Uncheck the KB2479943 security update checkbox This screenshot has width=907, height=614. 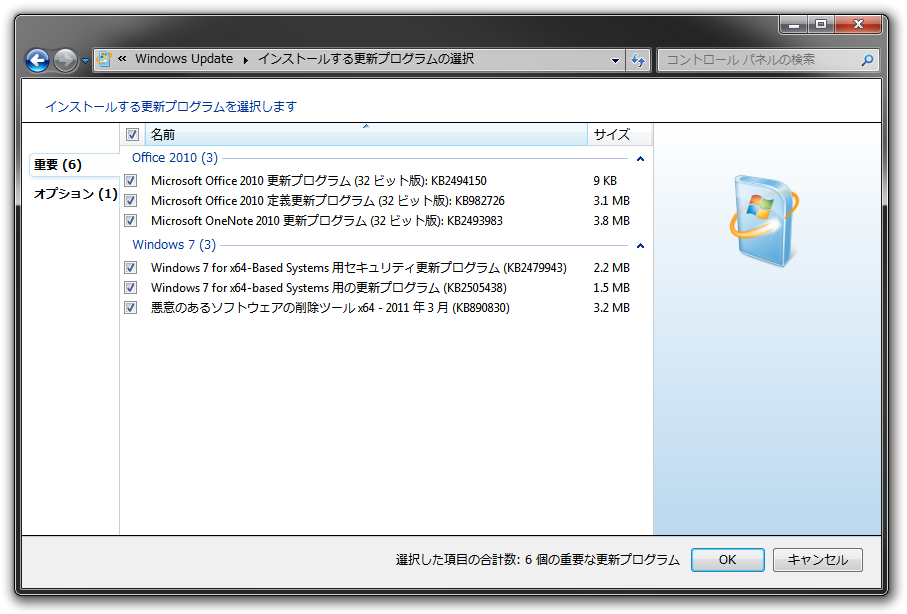(x=131, y=267)
